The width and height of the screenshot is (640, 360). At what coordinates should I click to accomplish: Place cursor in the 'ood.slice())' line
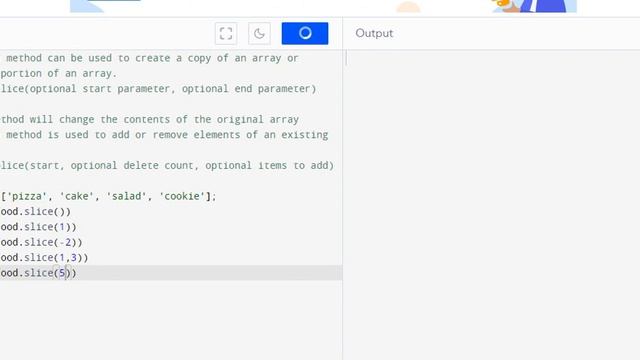tap(36, 211)
